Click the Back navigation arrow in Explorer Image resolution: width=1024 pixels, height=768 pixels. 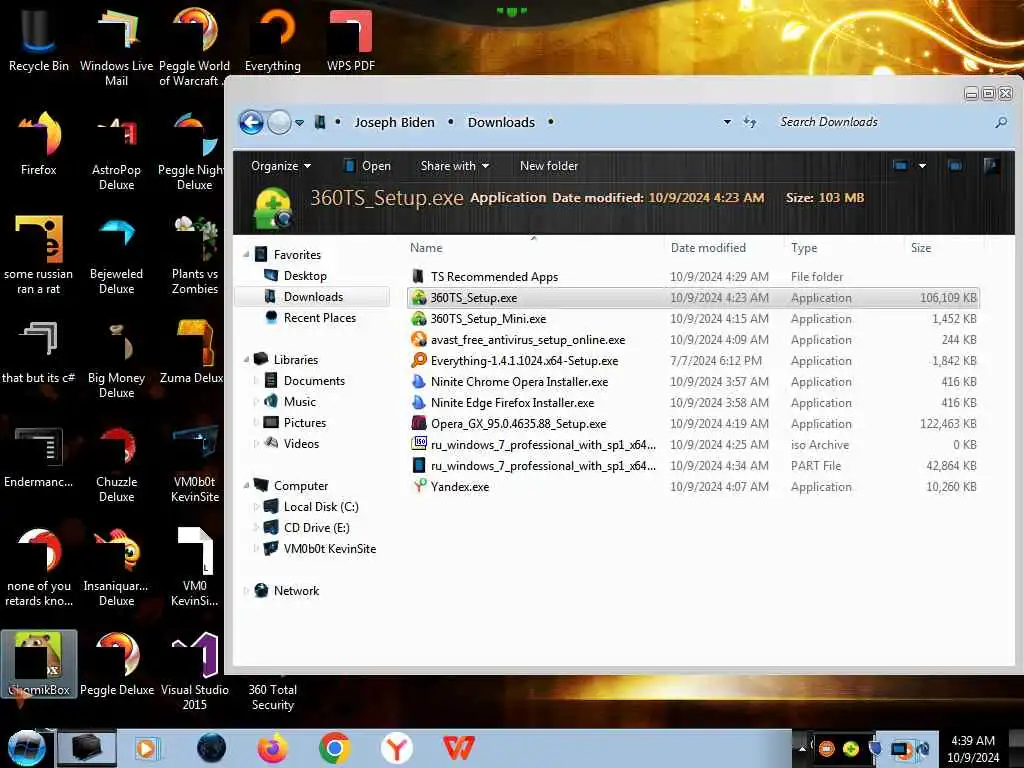(x=251, y=122)
